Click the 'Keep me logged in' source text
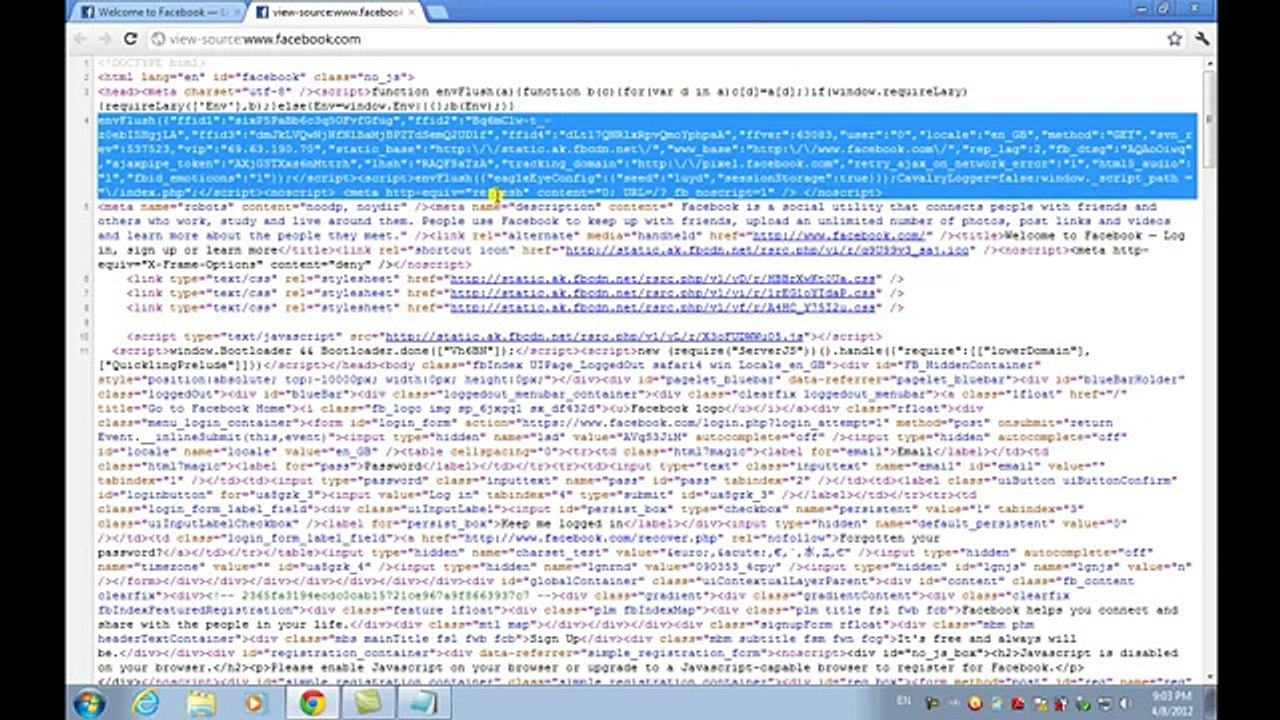Viewport: 1280px width, 720px height. pyautogui.click(x=563, y=523)
